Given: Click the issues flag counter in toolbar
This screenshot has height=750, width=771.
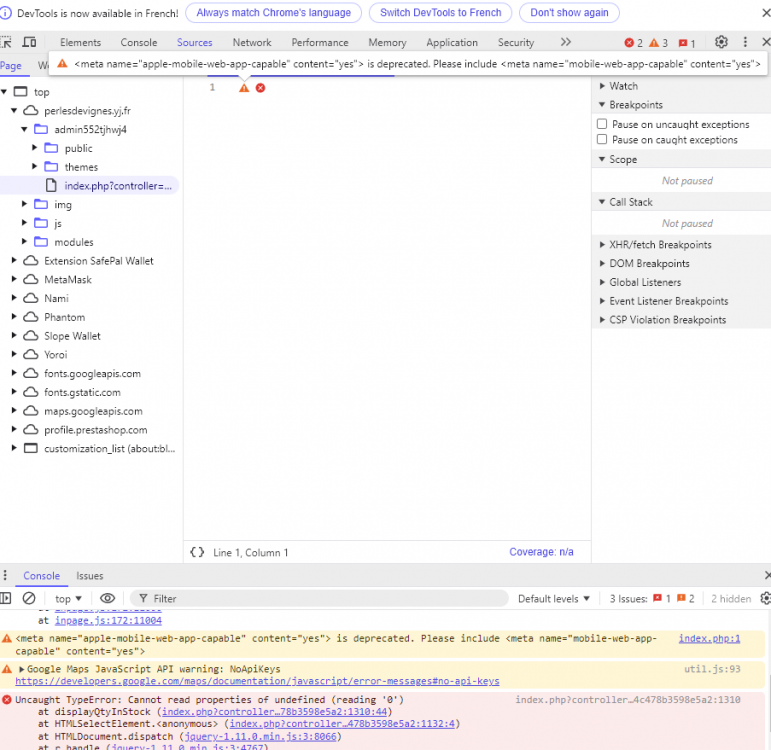Looking at the screenshot, I should click(686, 43).
